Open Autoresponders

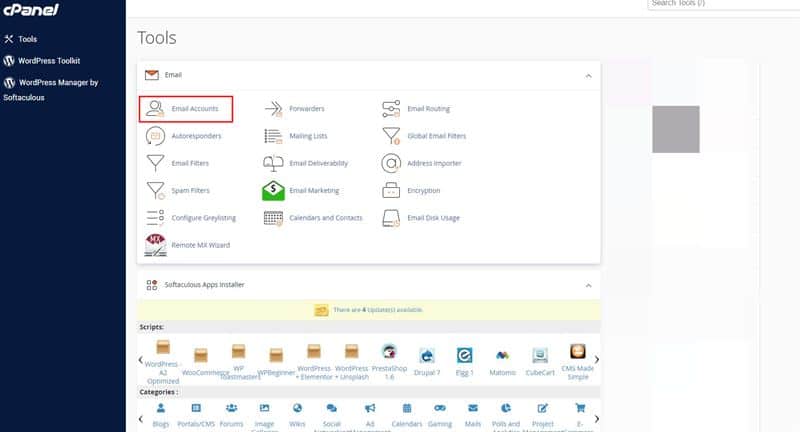183,136
